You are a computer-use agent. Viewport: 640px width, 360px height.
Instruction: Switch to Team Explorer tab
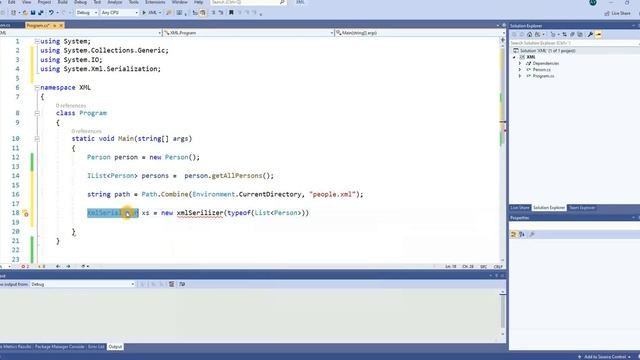pos(582,208)
